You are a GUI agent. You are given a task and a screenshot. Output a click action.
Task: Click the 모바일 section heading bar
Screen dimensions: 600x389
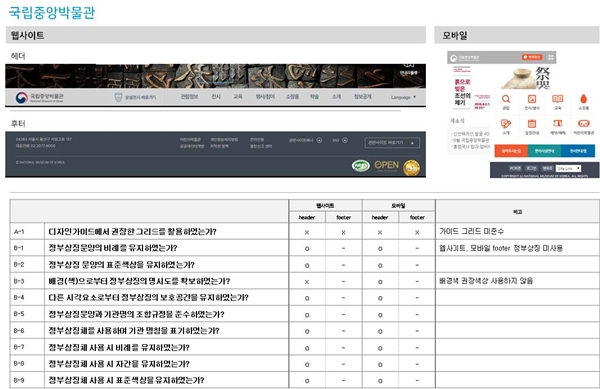click(x=517, y=35)
